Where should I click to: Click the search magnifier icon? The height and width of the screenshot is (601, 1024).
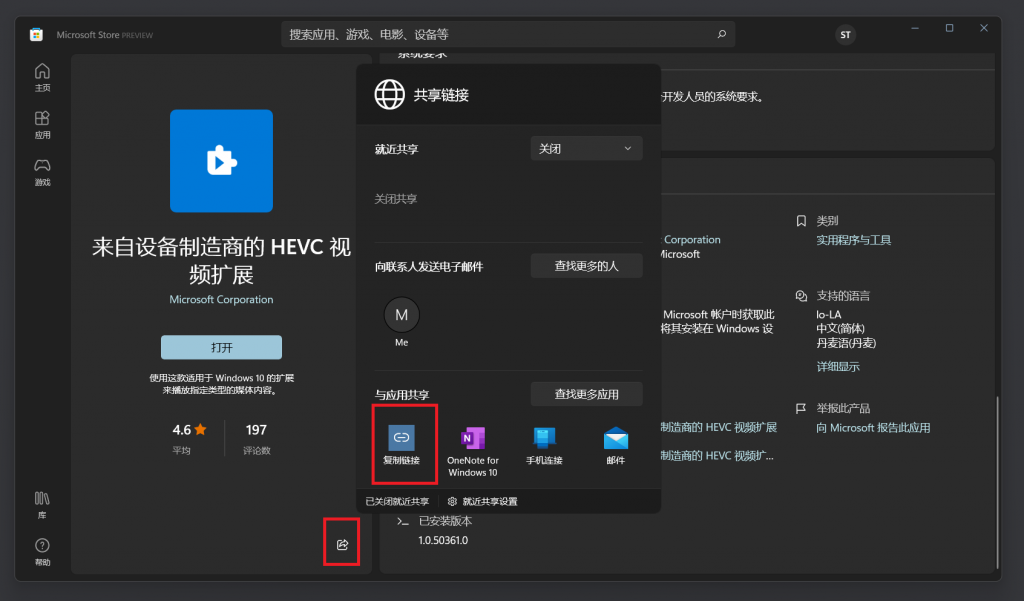pos(722,34)
